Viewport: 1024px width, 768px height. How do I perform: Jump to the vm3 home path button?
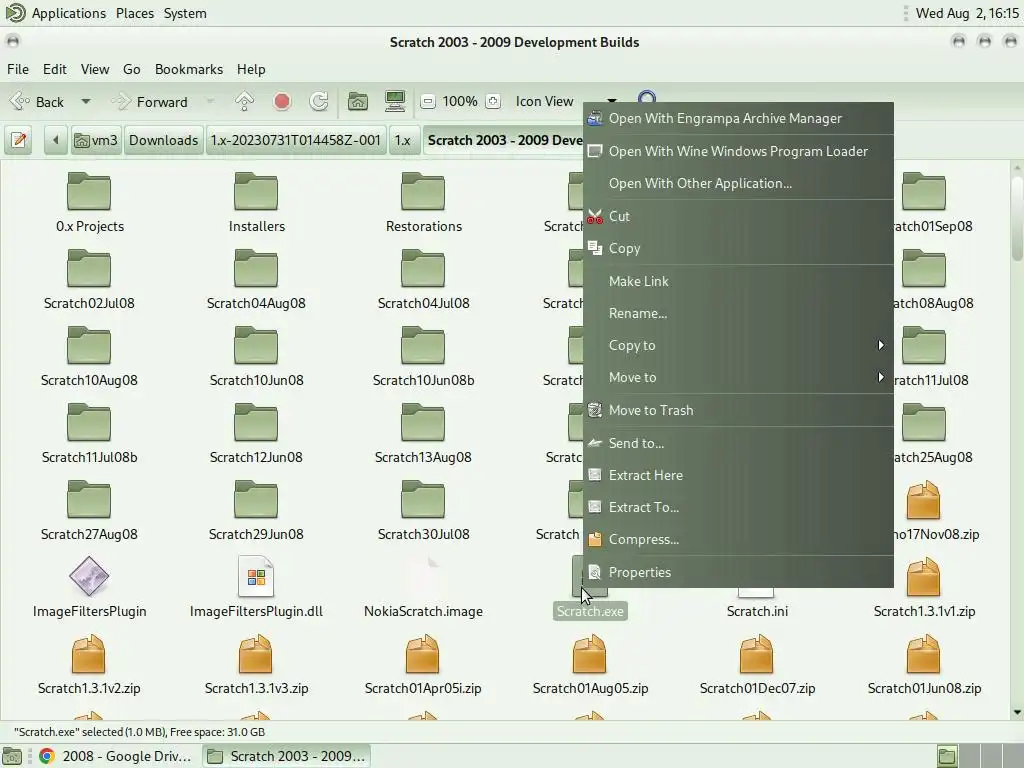pyautogui.click(x=96, y=140)
